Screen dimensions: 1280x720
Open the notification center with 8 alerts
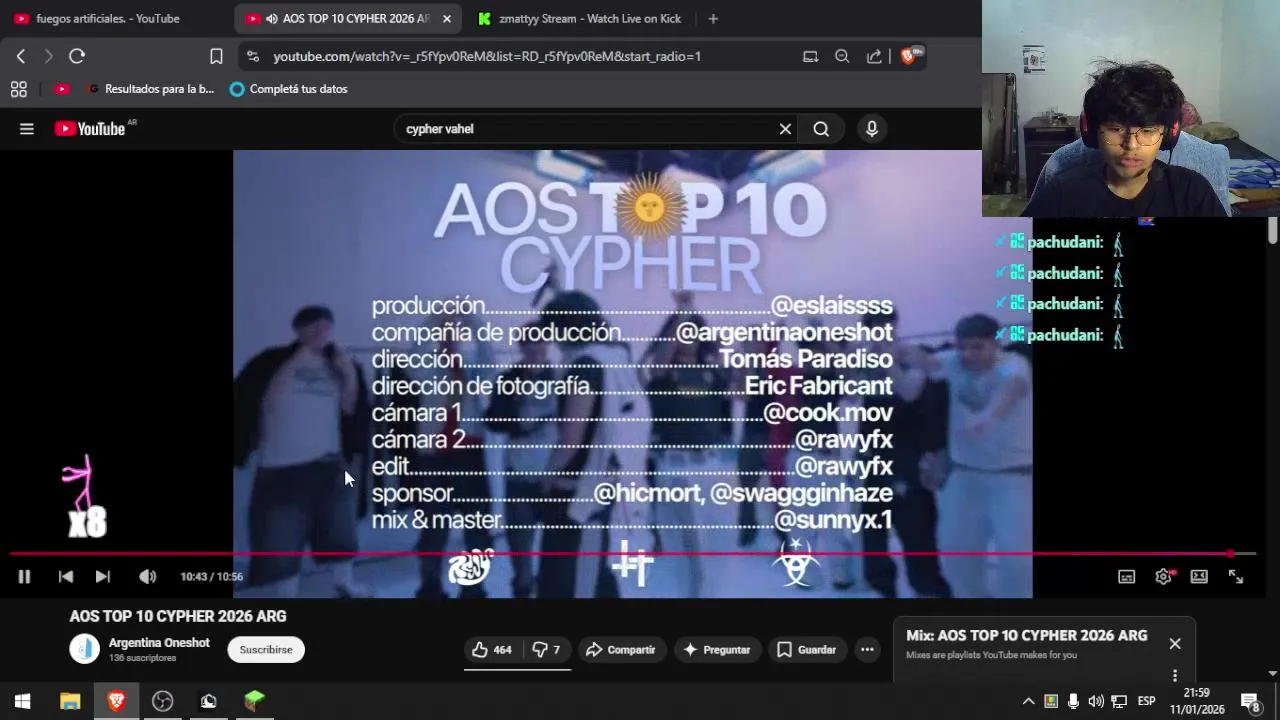click(x=1250, y=701)
